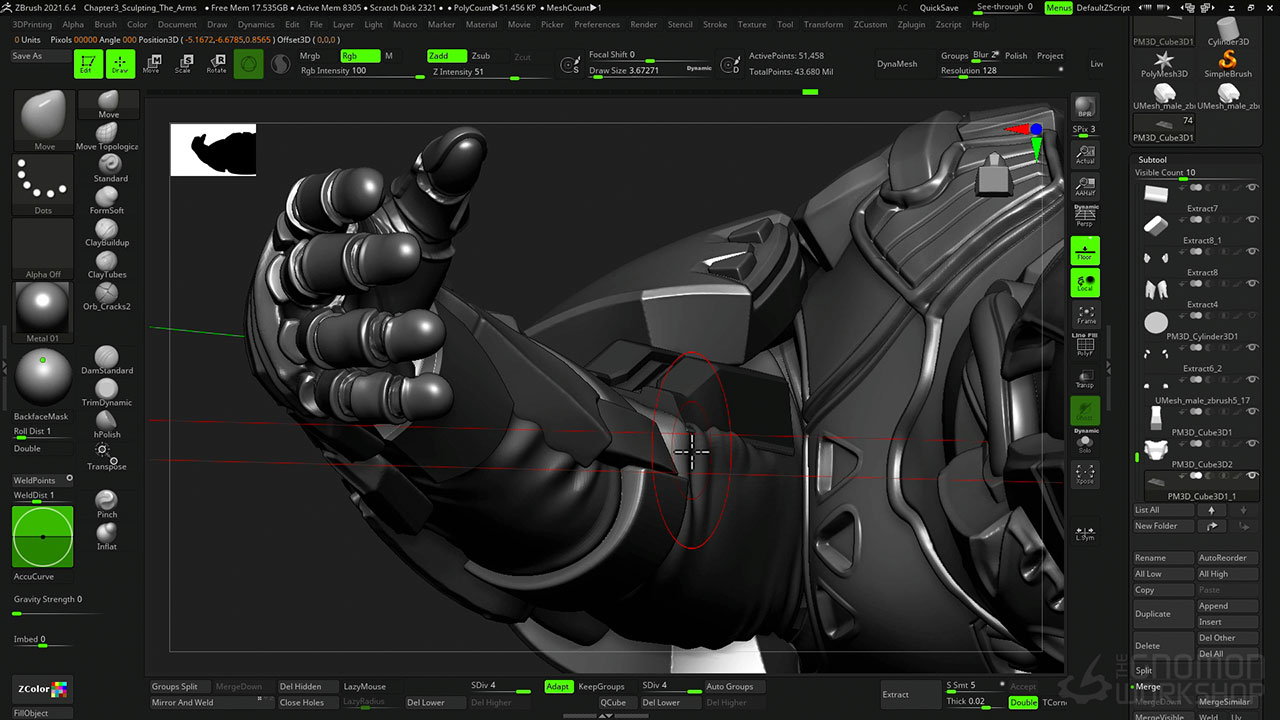Choose the DamStandard brush
1280x720 pixels.
107,357
